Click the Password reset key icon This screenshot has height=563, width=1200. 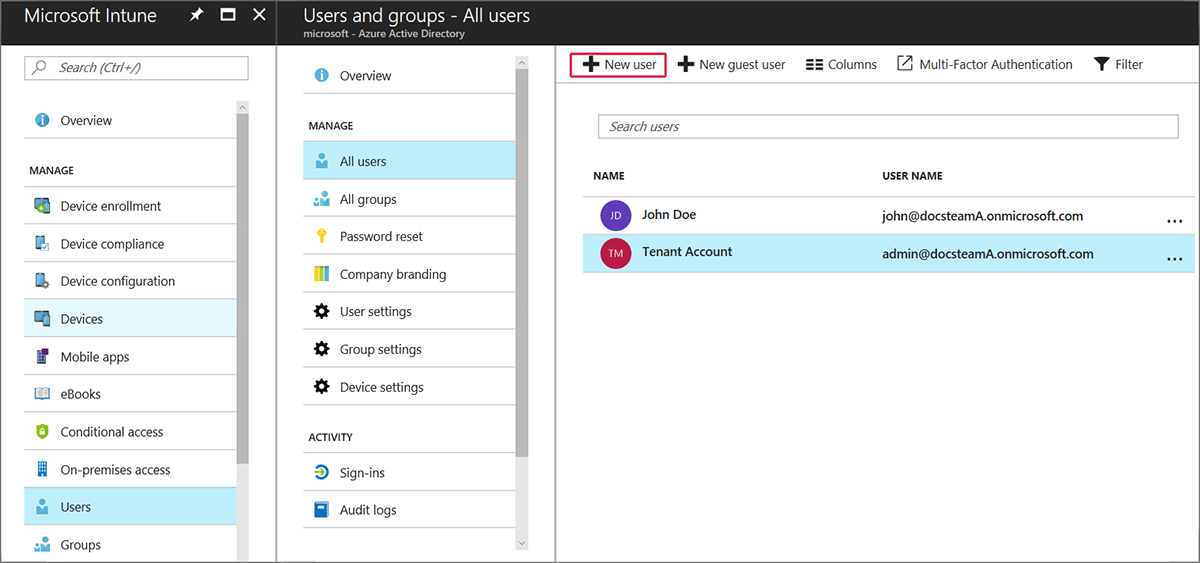(321, 236)
